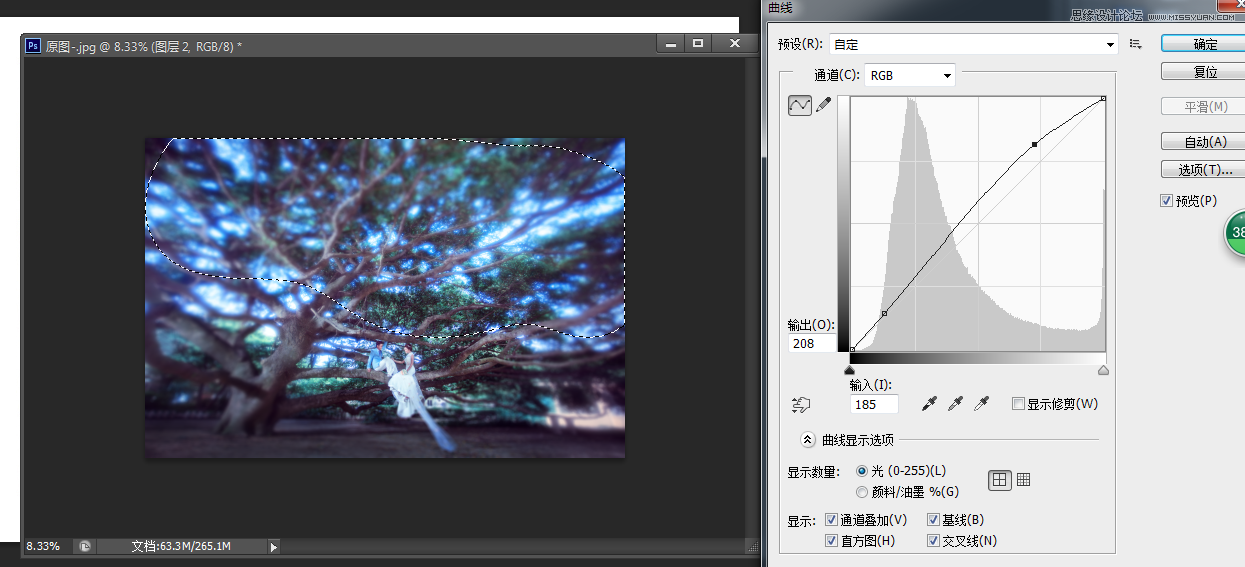
Task: Click the 复位 reset button
Action: click(x=1205, y=72)
